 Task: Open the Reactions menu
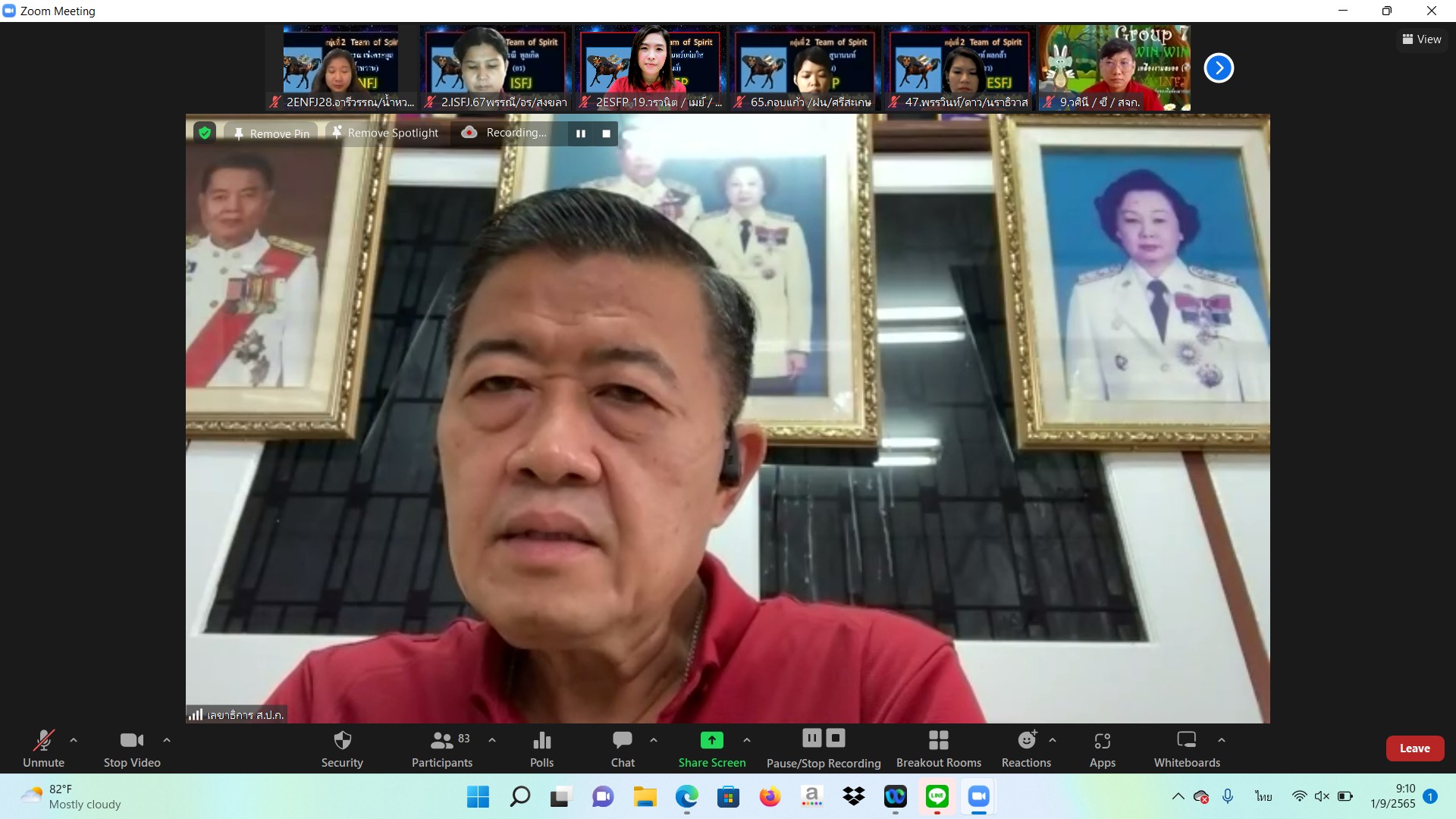coord(1026,748)
